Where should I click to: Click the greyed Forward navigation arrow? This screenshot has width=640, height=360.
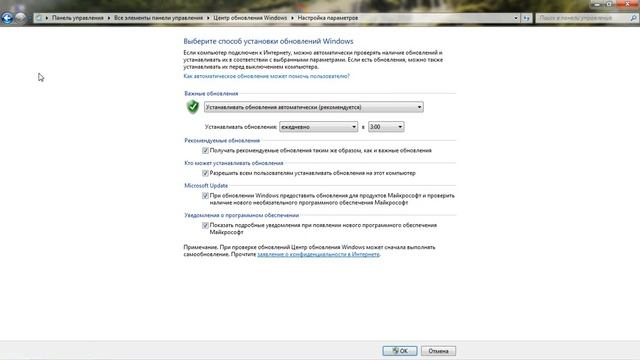click(x=20, y=18)
